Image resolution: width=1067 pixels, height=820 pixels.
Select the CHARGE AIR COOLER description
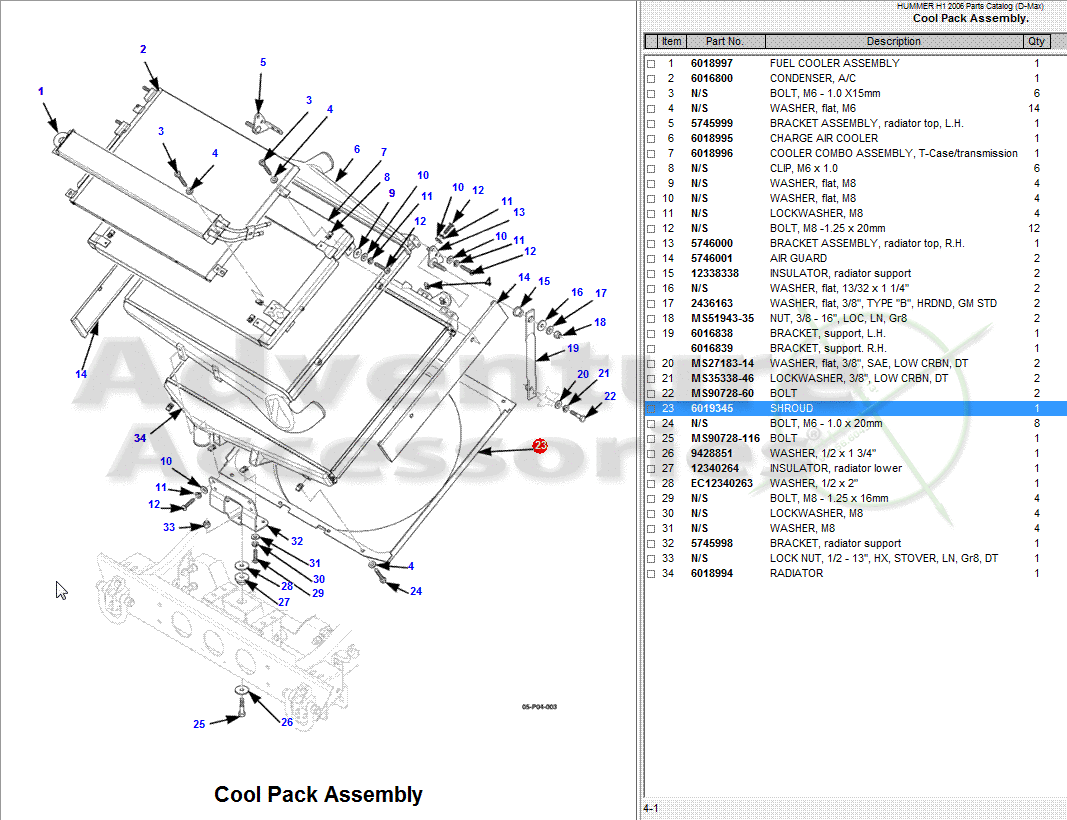pyautogui.click(x=823, y=139)
